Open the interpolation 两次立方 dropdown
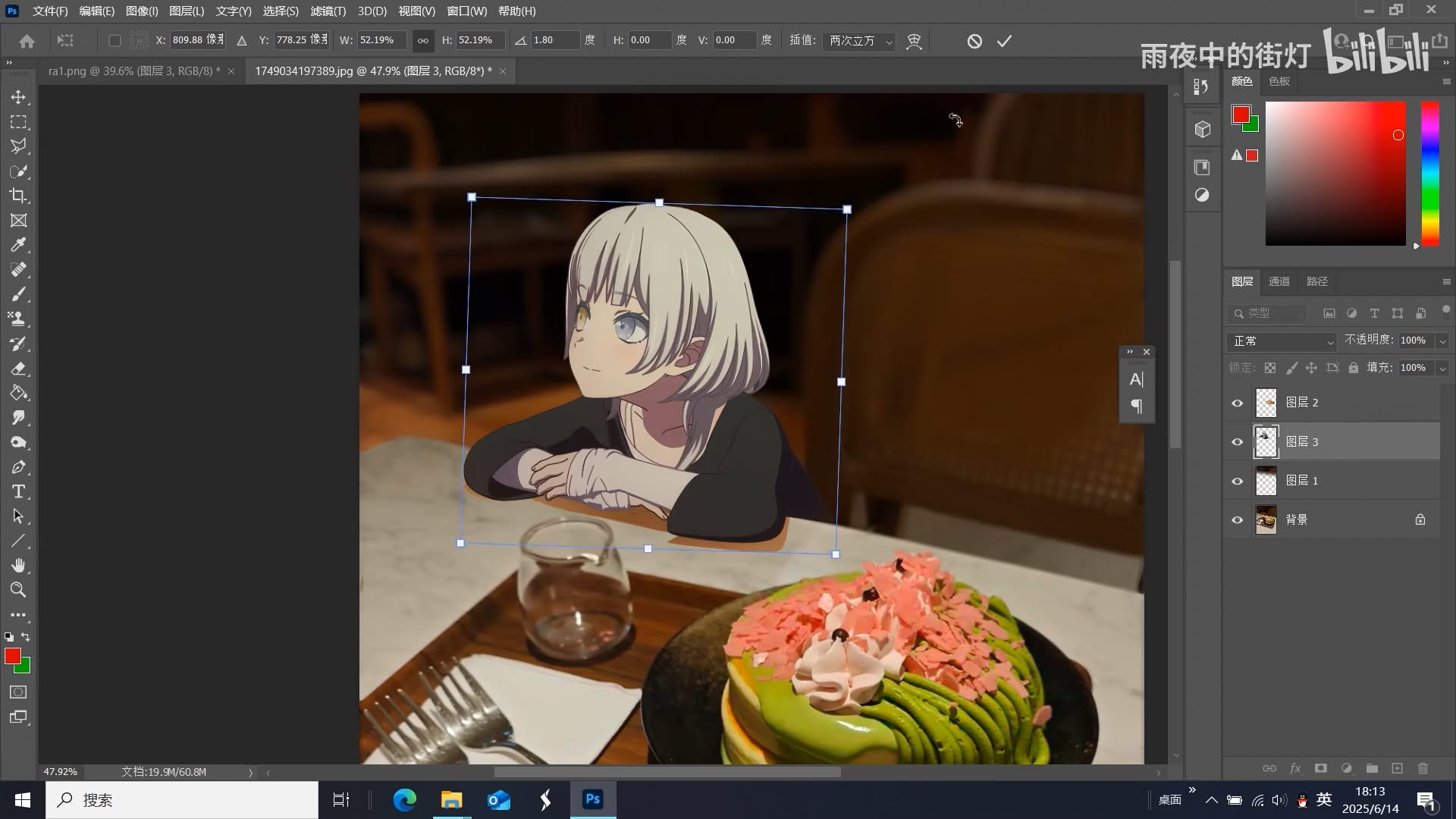 pos(859,40)
